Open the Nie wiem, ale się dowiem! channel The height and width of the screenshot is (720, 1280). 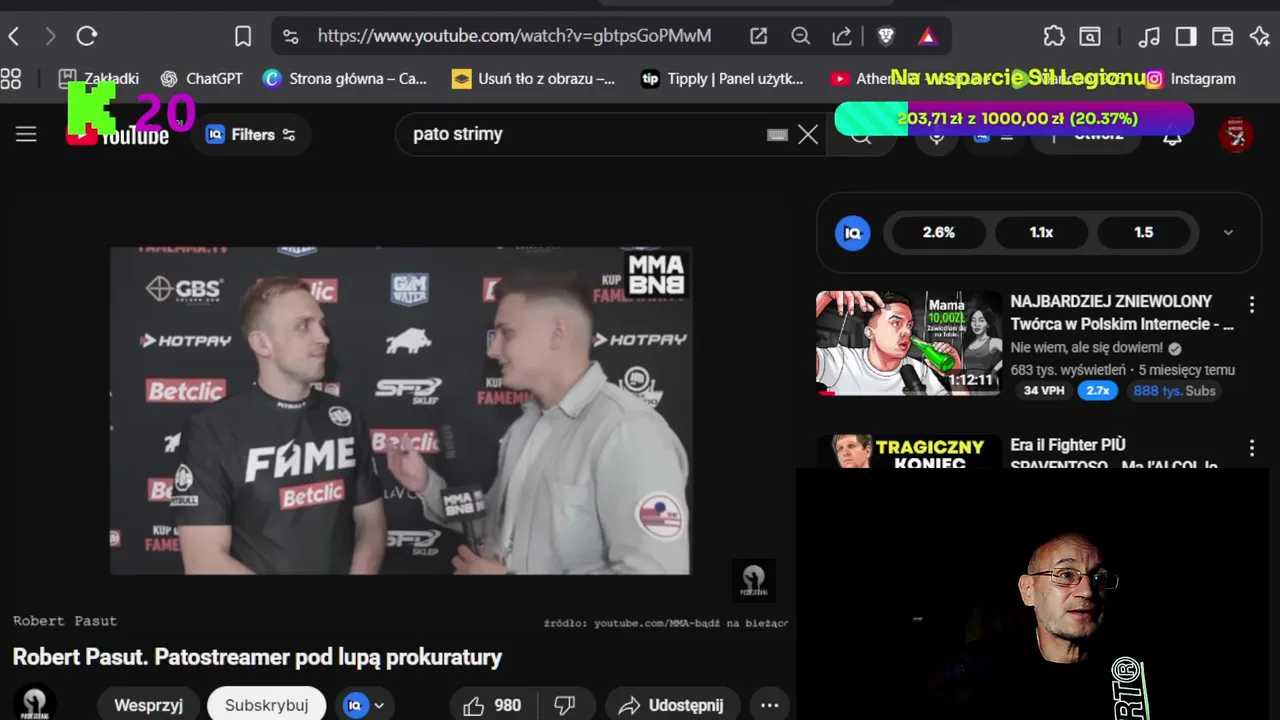coord(1086,348)
